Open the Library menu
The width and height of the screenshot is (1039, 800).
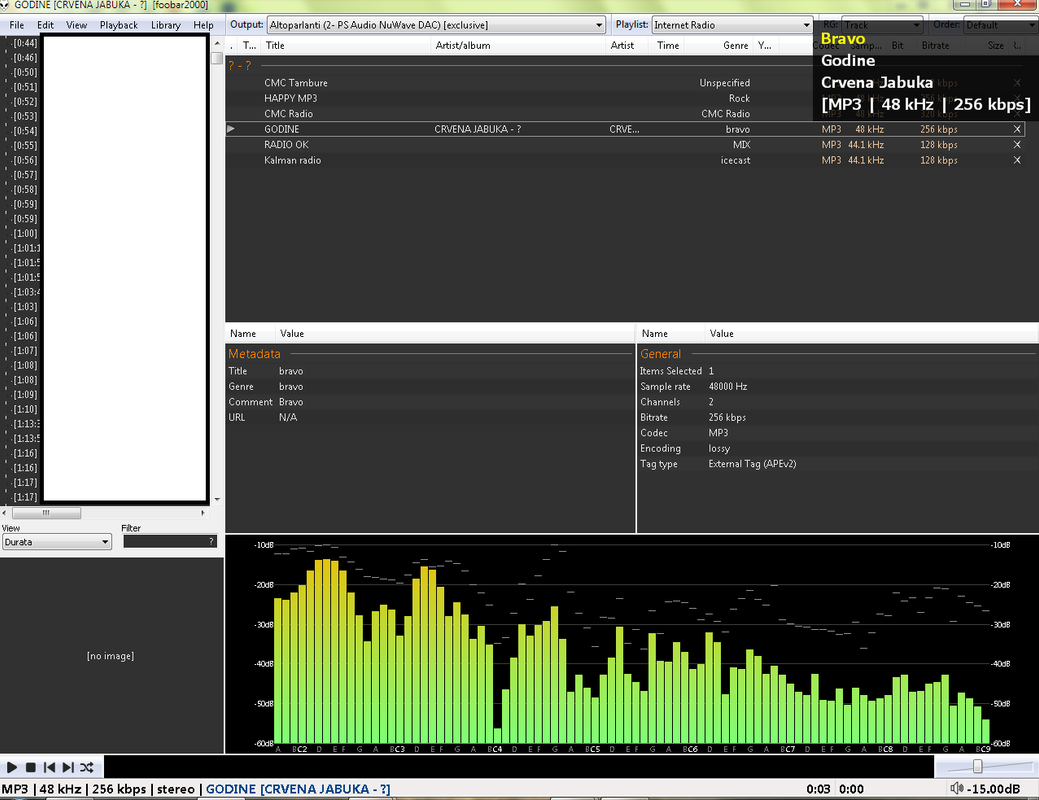point(166,25)
